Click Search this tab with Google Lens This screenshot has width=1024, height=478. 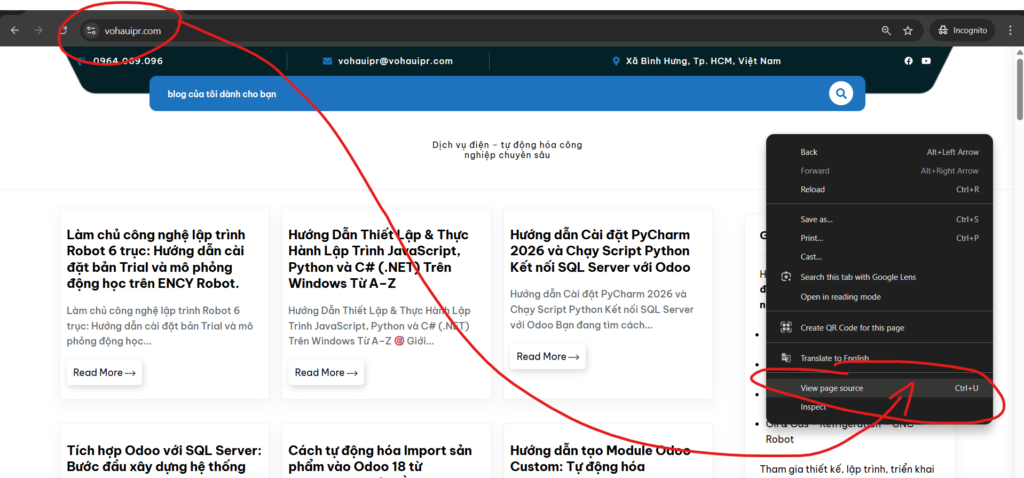pyautogui.click(x=858, y=277)
